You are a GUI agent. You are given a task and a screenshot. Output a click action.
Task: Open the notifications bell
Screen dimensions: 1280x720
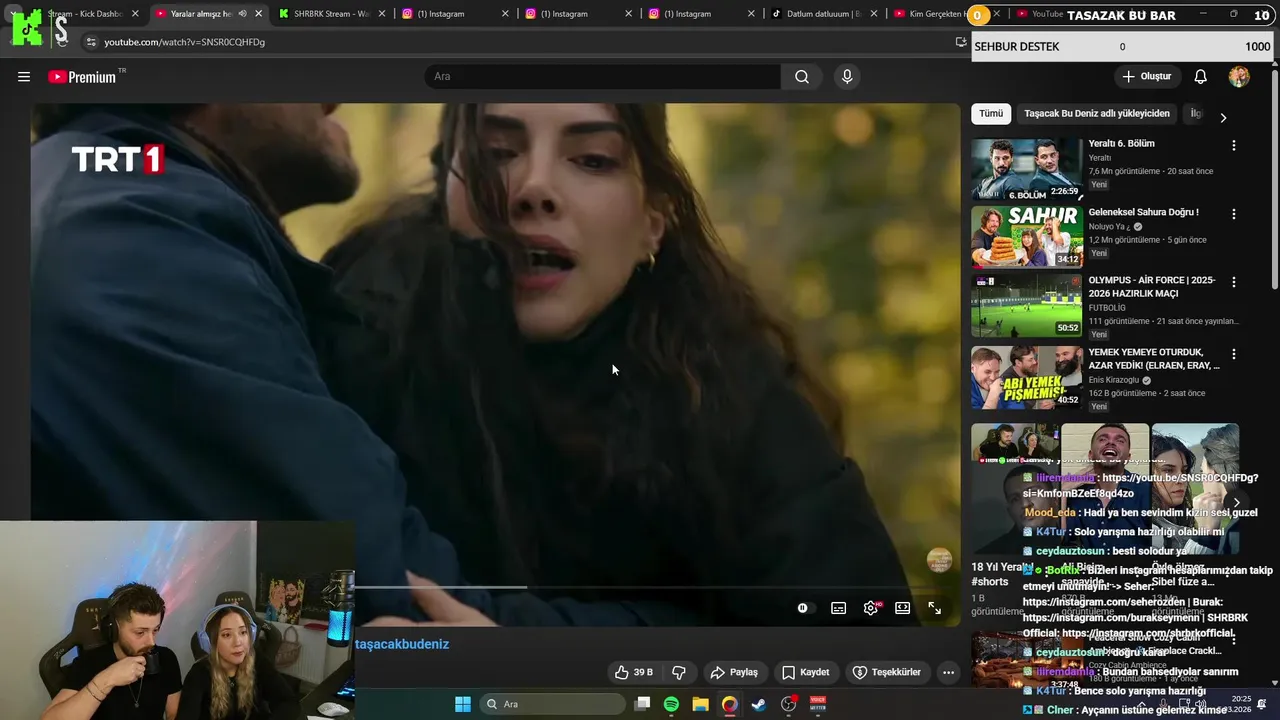tap(1201, 77)
